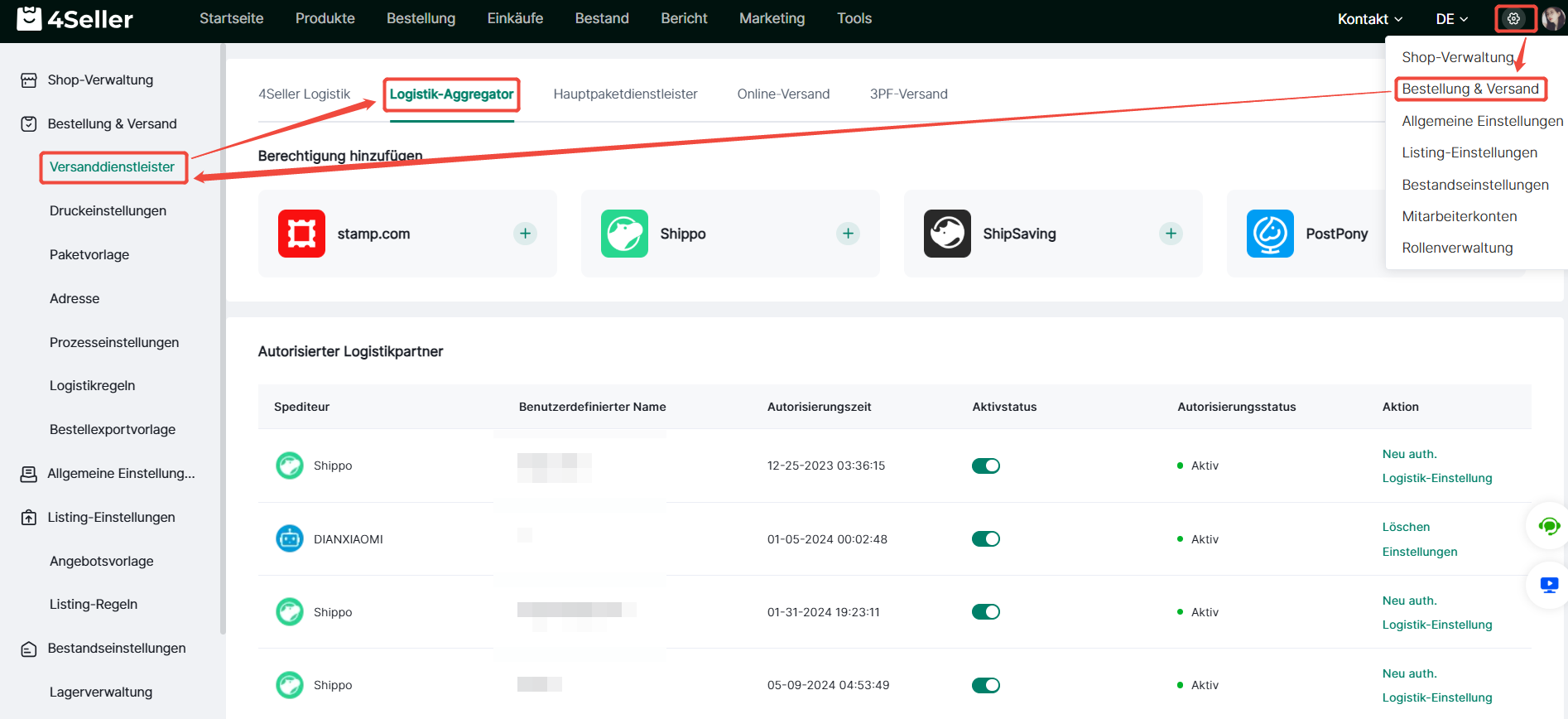1568x719 pixels.
Task: Toggle active status for 12-25-2023 Shippo
Action: tap(986, 466)
